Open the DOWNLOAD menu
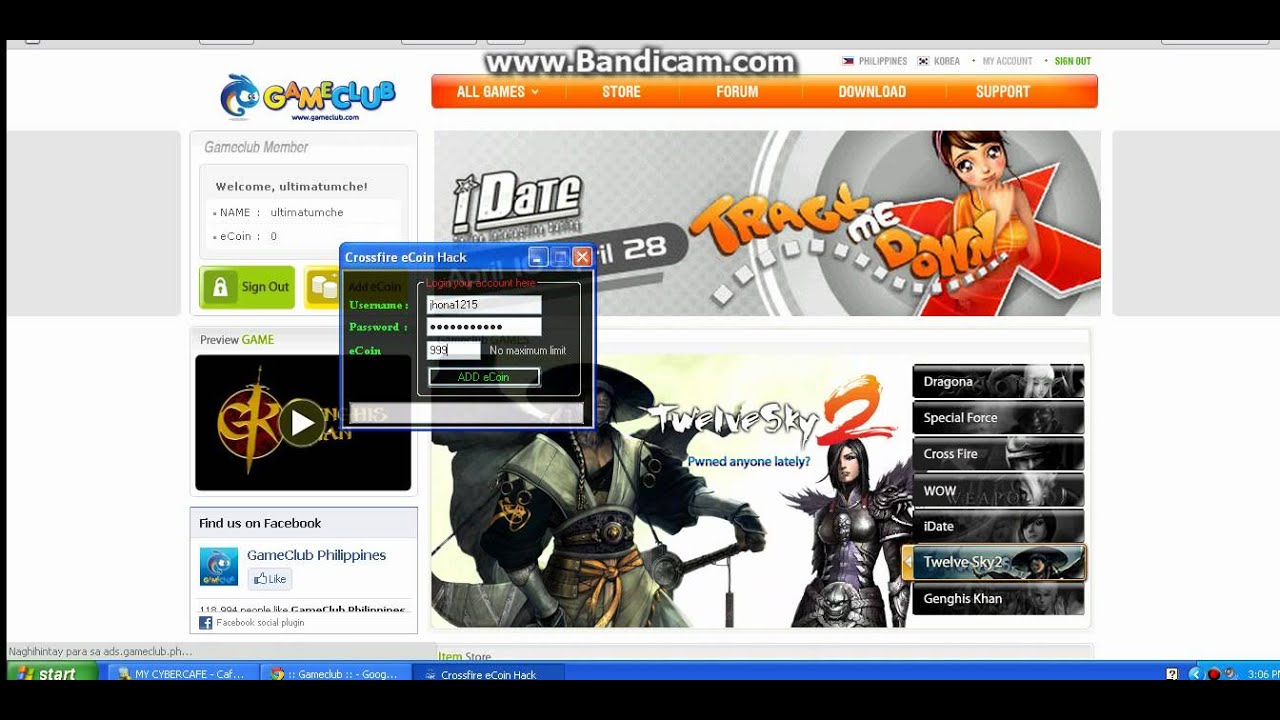This screenshot has height=720, width=1280. pyautogui.click(x=872, y=92)
